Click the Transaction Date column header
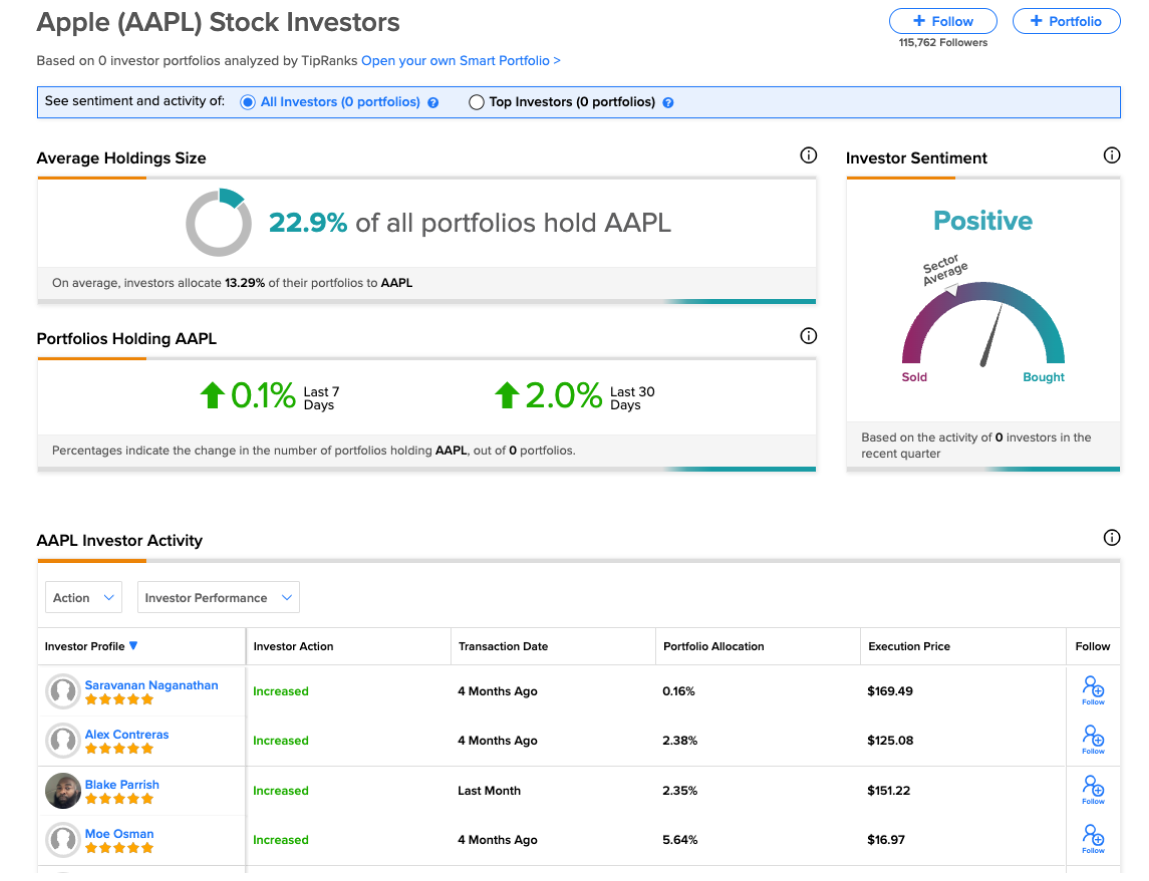 503,646
